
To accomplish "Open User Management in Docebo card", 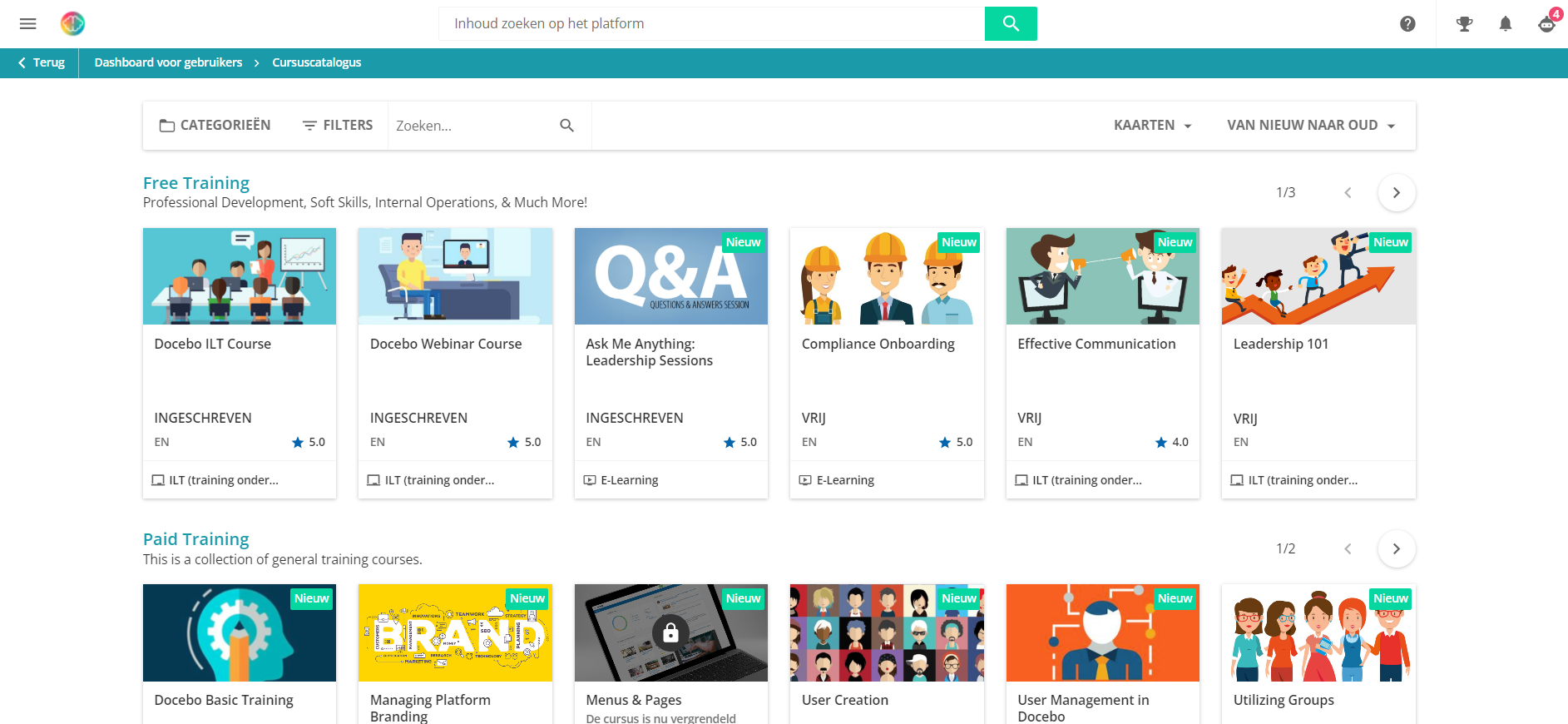I will pos(1103,654).
